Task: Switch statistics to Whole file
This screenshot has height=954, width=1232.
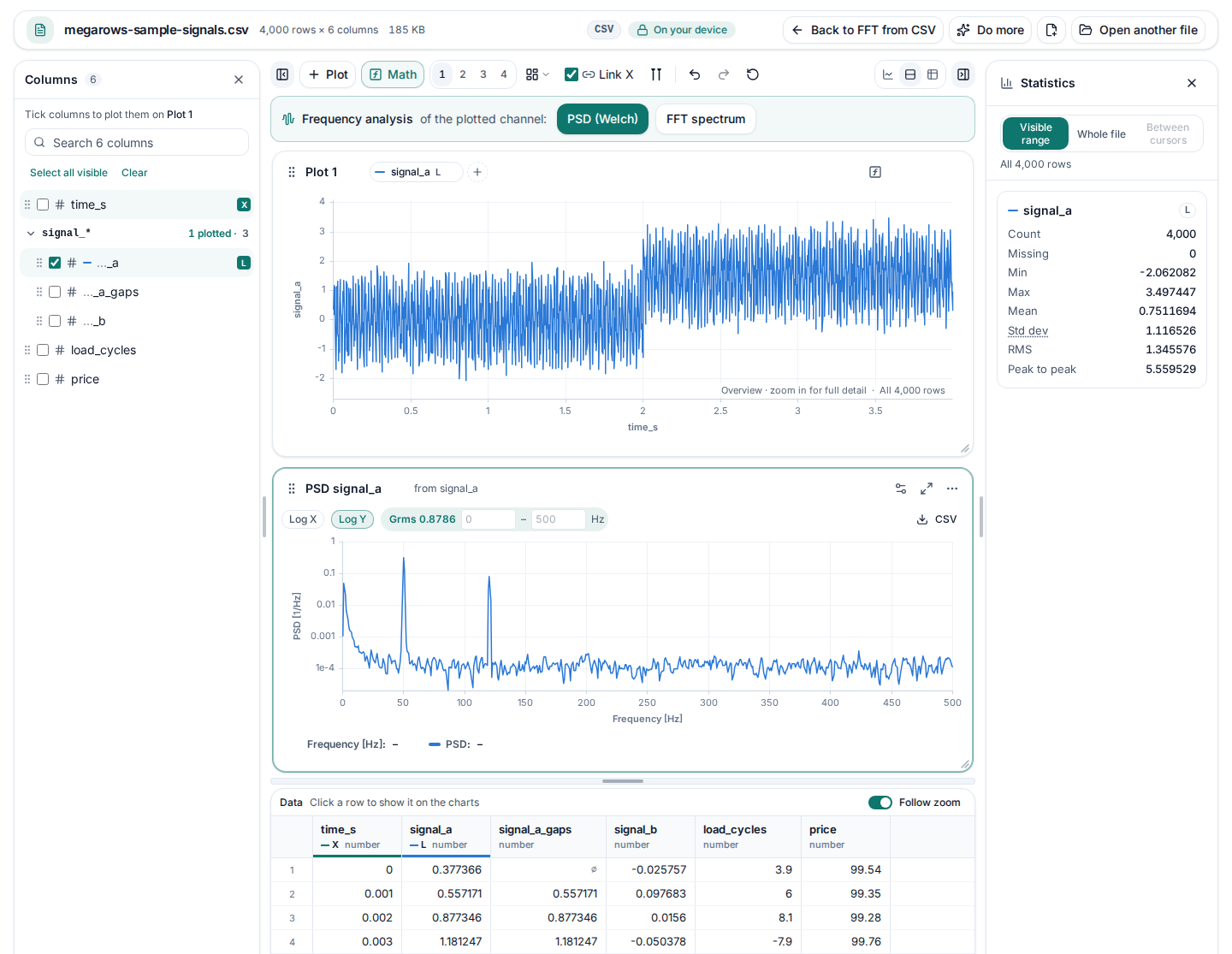Action: (x=1101, y=134)
